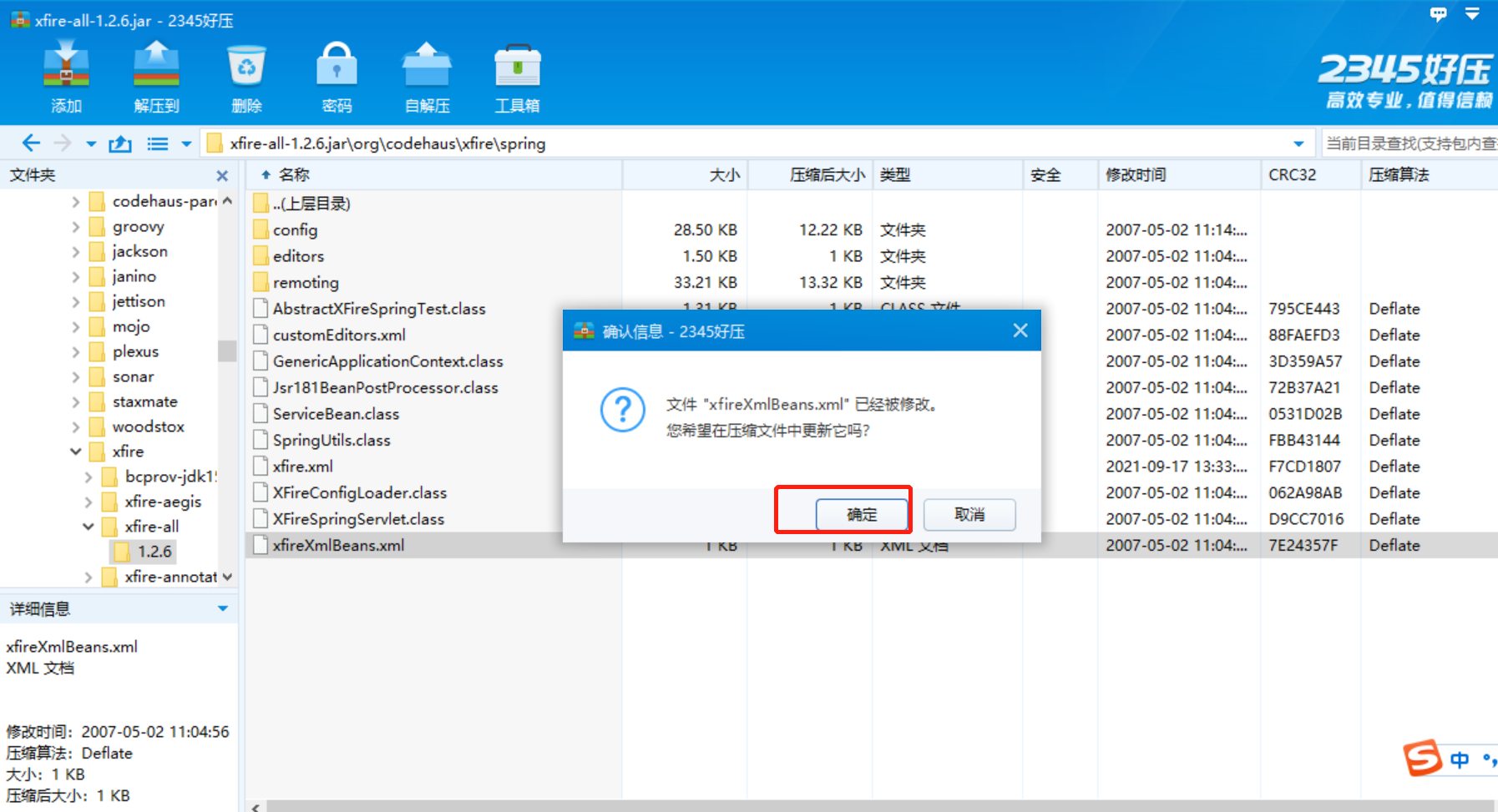
Task: Go forward with the right arrow
Action: tap(63, 144)
